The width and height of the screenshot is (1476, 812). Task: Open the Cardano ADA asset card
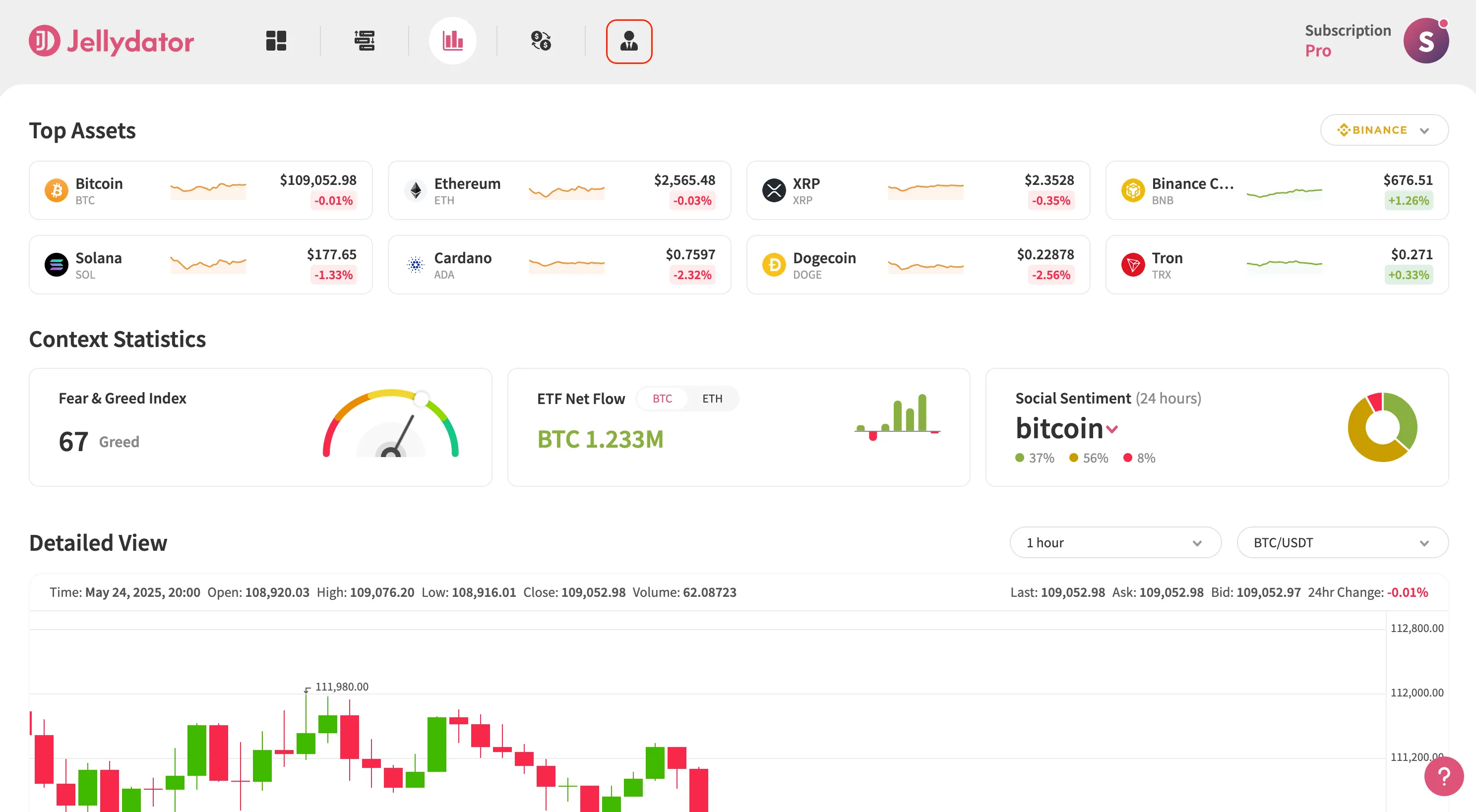pyautogui.click(x=559, y=265)
